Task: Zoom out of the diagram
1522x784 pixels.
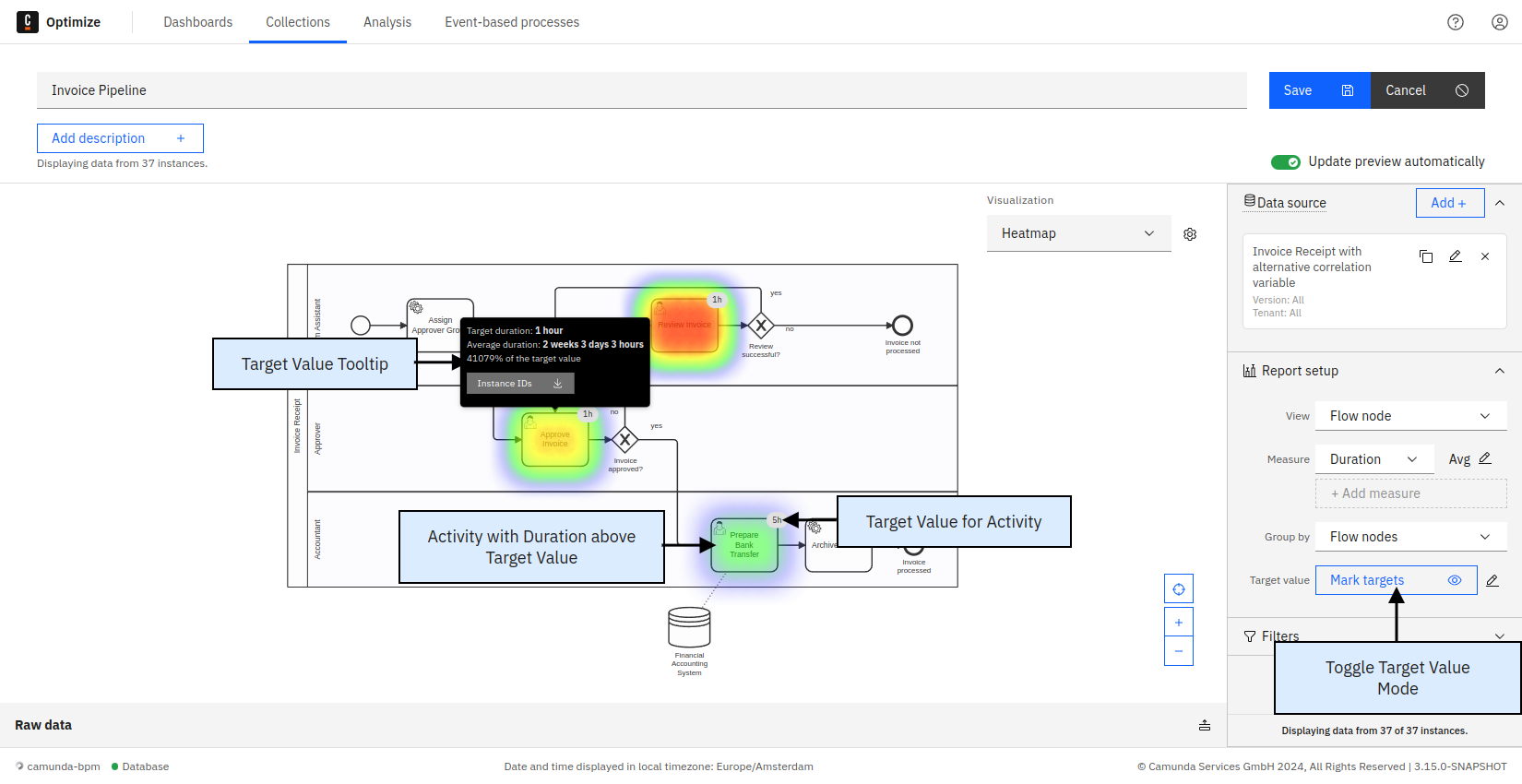Action: click(1179, 651)
